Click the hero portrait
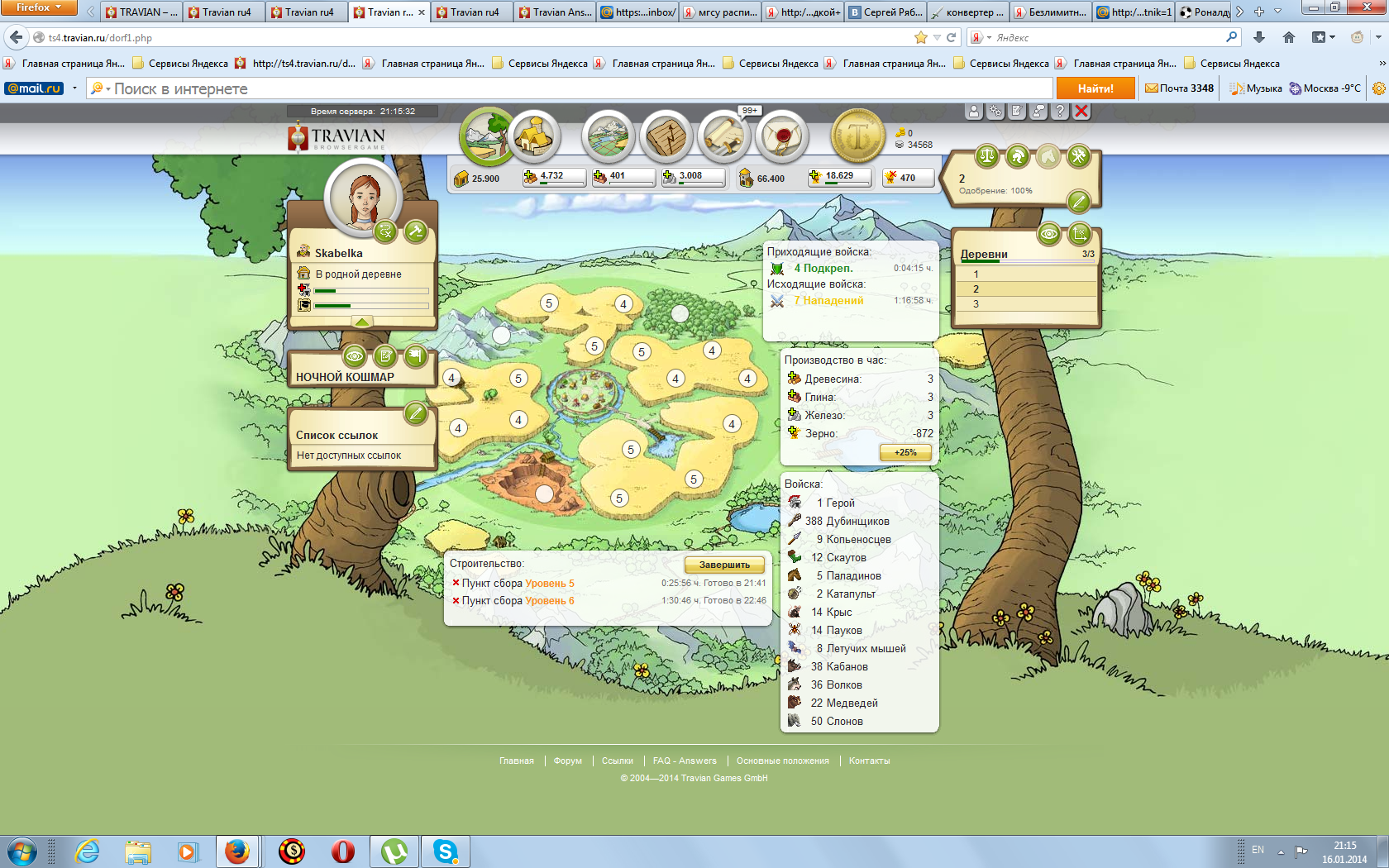1389x868 pixels. point(363,197)
